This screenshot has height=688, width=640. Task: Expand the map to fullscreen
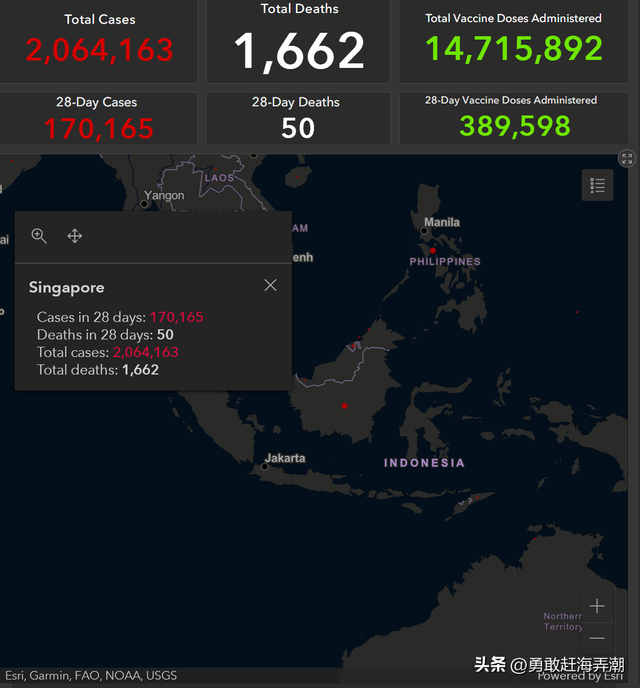click(626, 158)
